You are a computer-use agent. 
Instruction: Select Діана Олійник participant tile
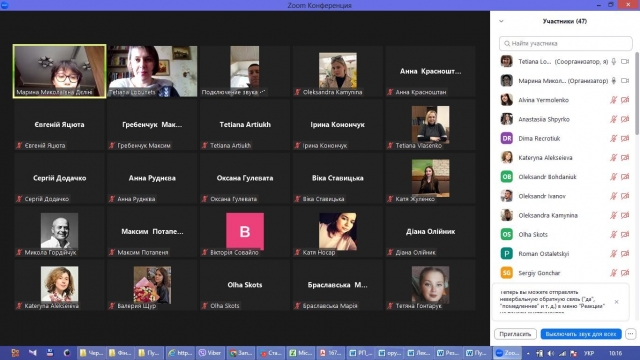pyautogui.click(x=430, y=231)
